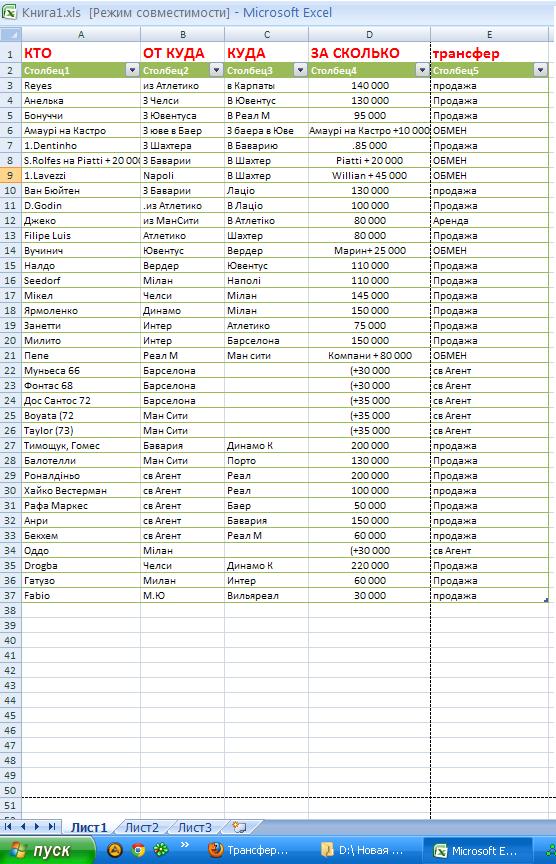Viewport: 556px width, 864px height.
Task: Select the 'Fabio' cell
Action: pyautogui.click(x=81, y=595)
